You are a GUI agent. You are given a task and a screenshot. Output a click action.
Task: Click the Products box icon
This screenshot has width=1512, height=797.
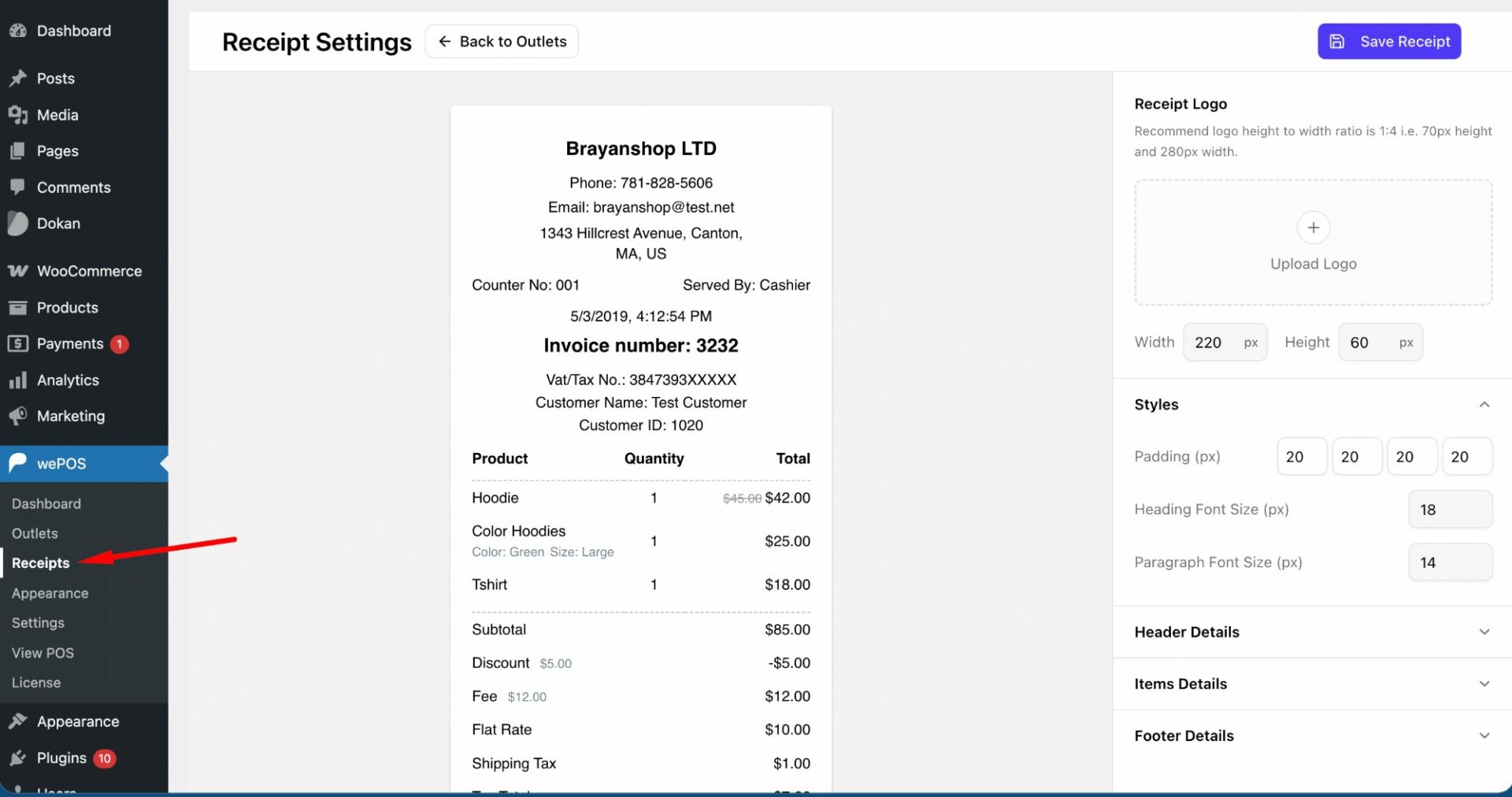coord(17,308)
